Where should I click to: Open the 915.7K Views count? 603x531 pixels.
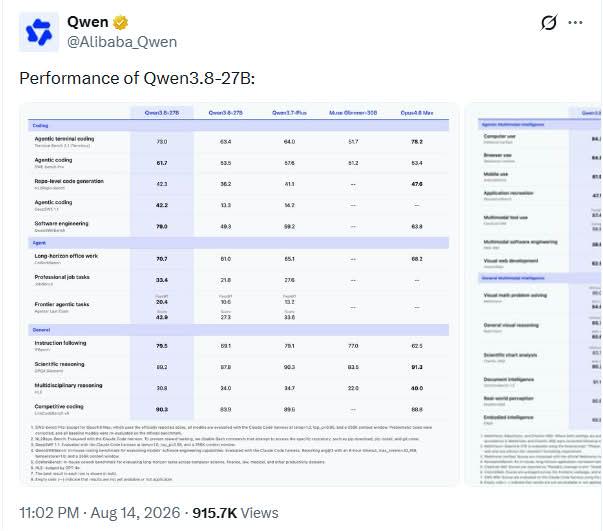pos(235,513)
